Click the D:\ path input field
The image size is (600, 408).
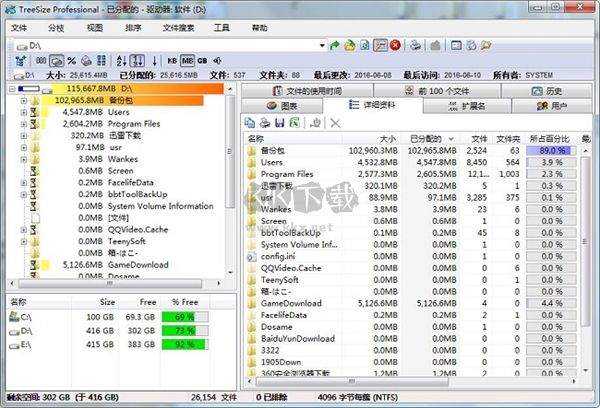(x=170, y=46)
